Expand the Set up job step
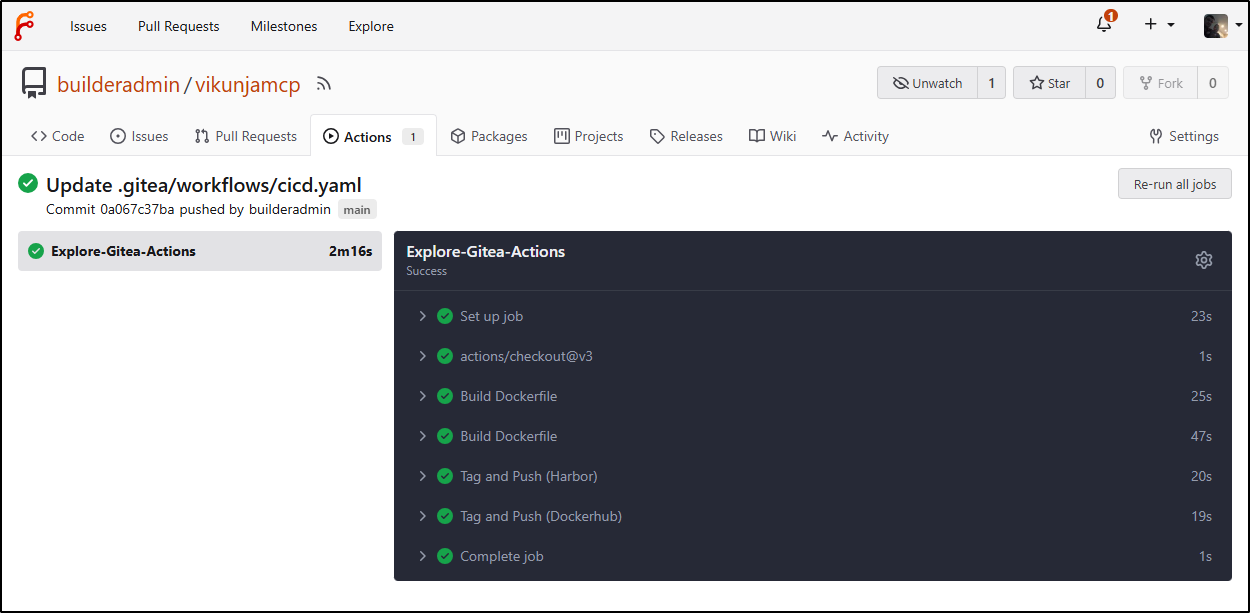1250x613 pixels. pos(491,316)
